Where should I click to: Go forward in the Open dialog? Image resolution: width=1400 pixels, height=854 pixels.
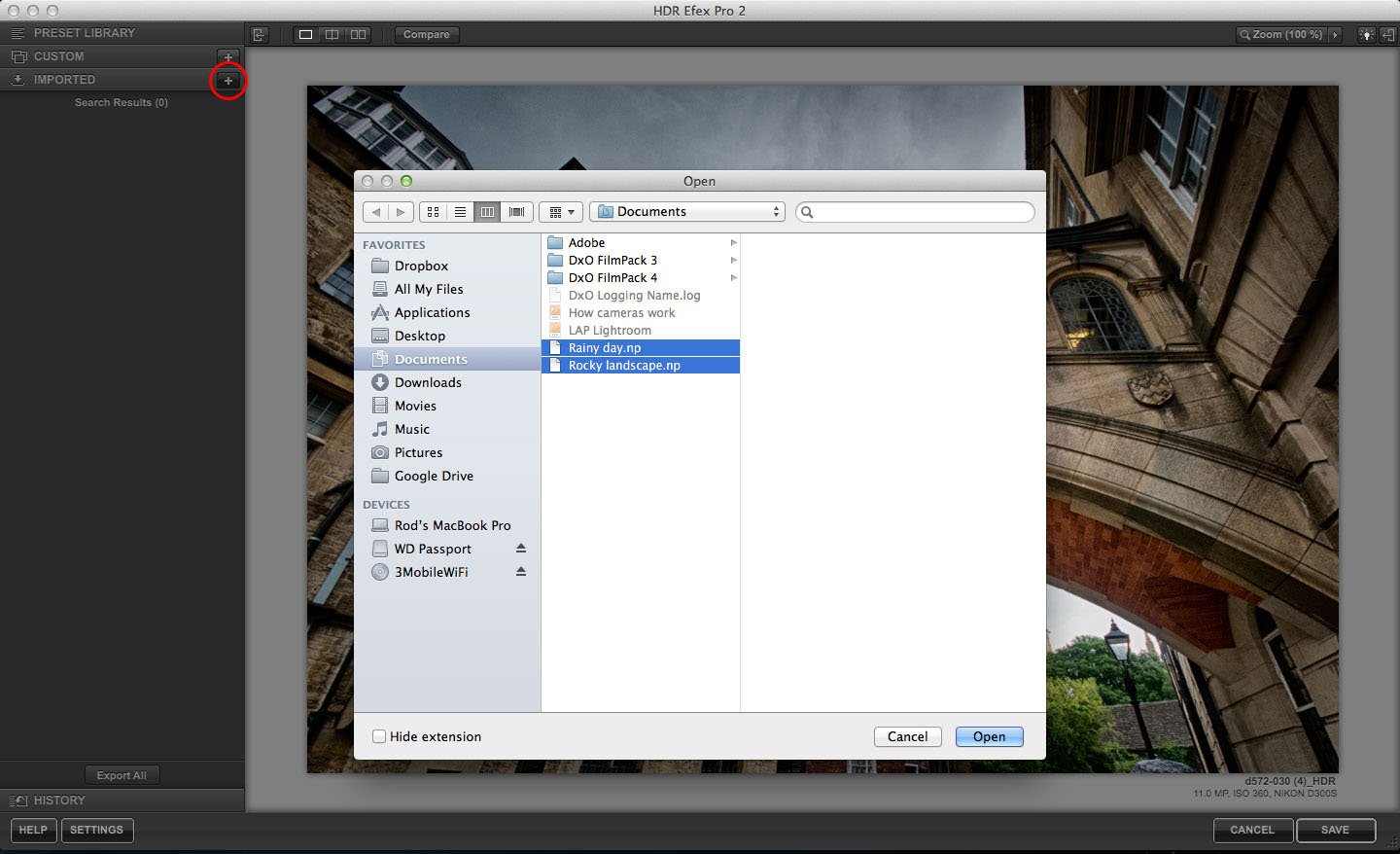click(401, 212)
